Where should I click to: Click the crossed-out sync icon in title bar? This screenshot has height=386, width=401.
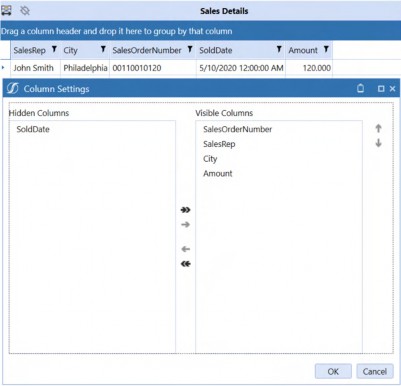(25, 11)
